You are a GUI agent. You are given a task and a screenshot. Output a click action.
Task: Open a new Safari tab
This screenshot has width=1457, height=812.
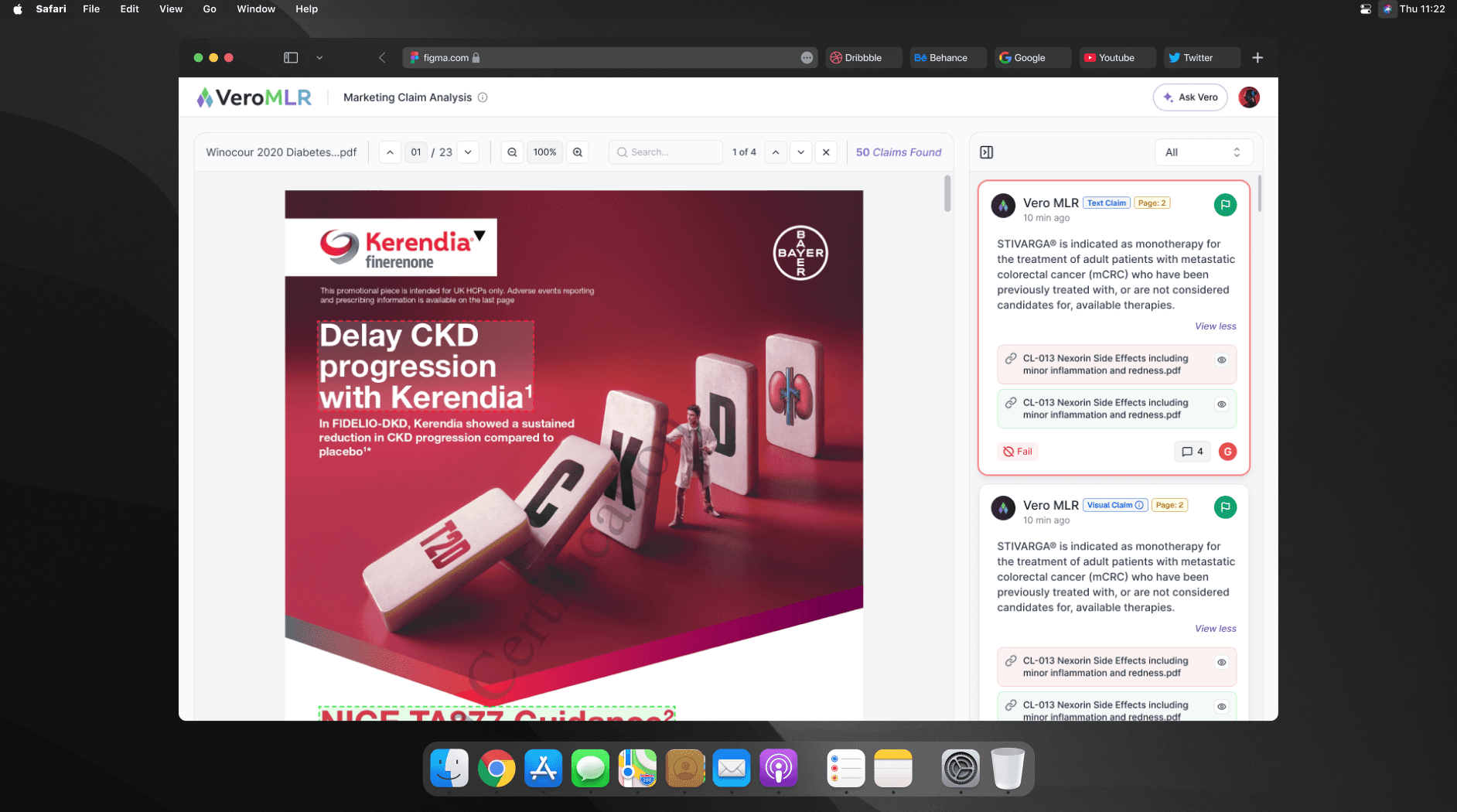pos(1257,58)
